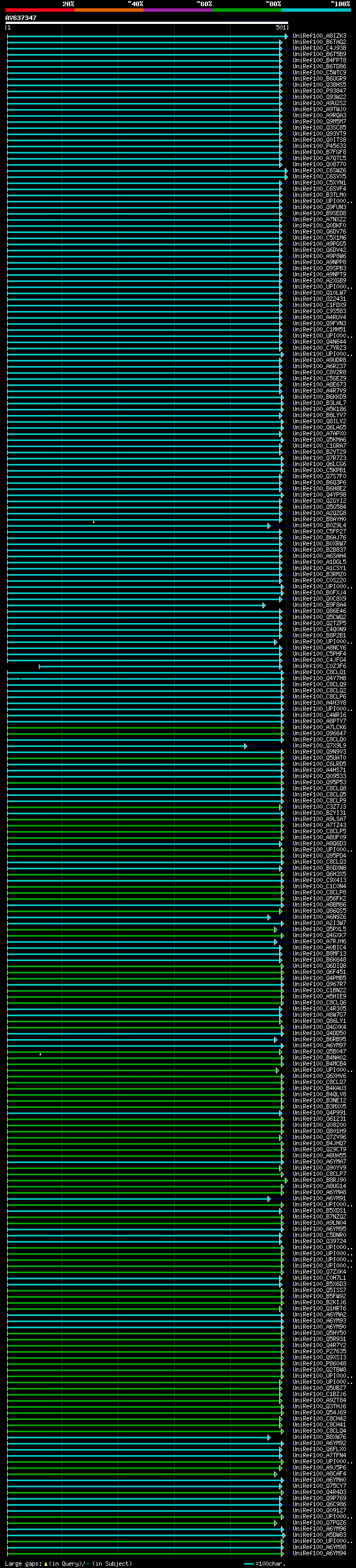
Task: Click the query end position 501
Action: click(280, 27)
